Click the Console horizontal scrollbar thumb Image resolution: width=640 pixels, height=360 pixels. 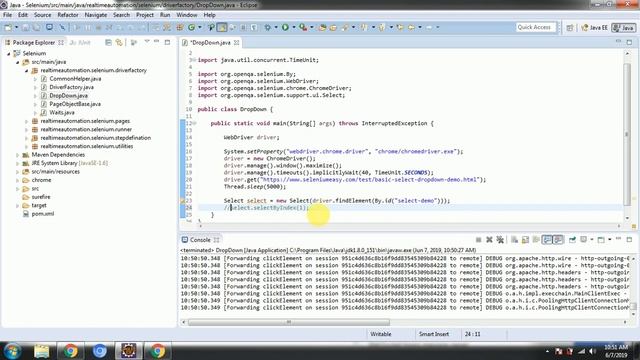(x=289, y=322)
